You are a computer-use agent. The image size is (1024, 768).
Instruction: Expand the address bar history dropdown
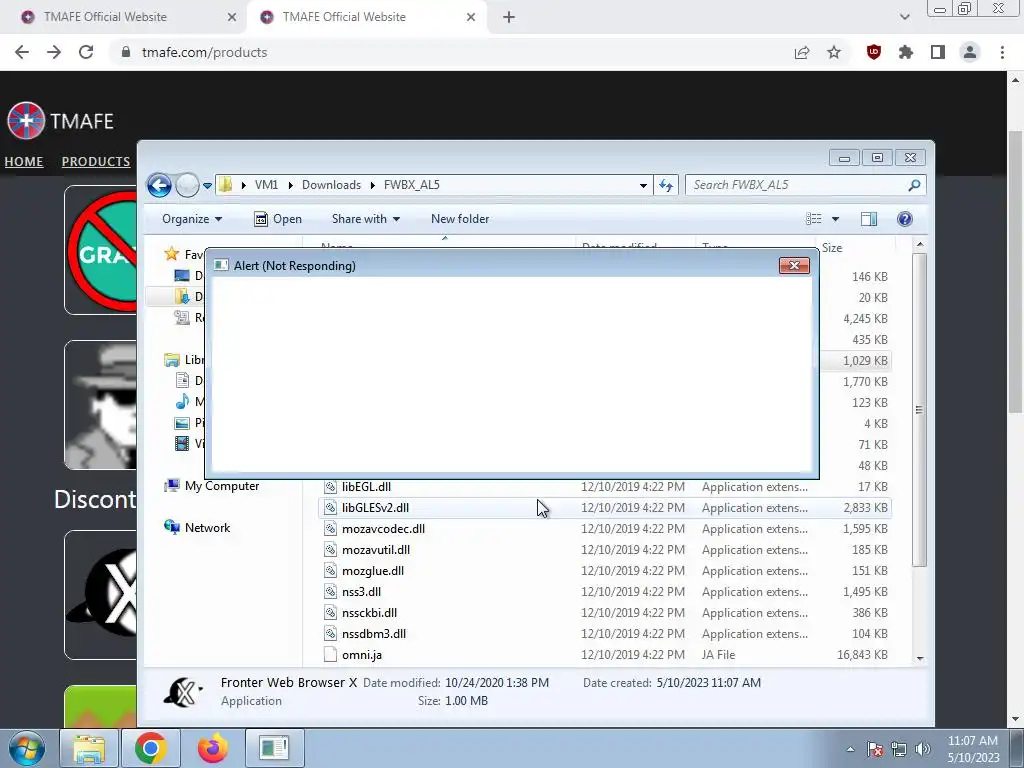pyautogui.click(x=643, y=185)
